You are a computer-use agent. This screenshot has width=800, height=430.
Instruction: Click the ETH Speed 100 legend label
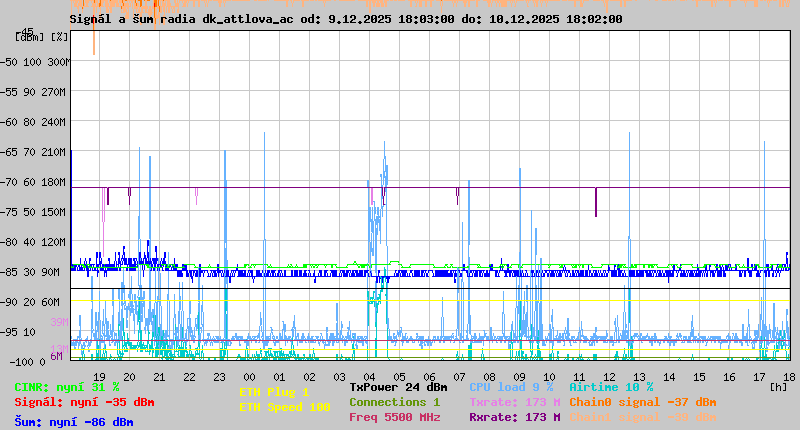tap(284, 407)
